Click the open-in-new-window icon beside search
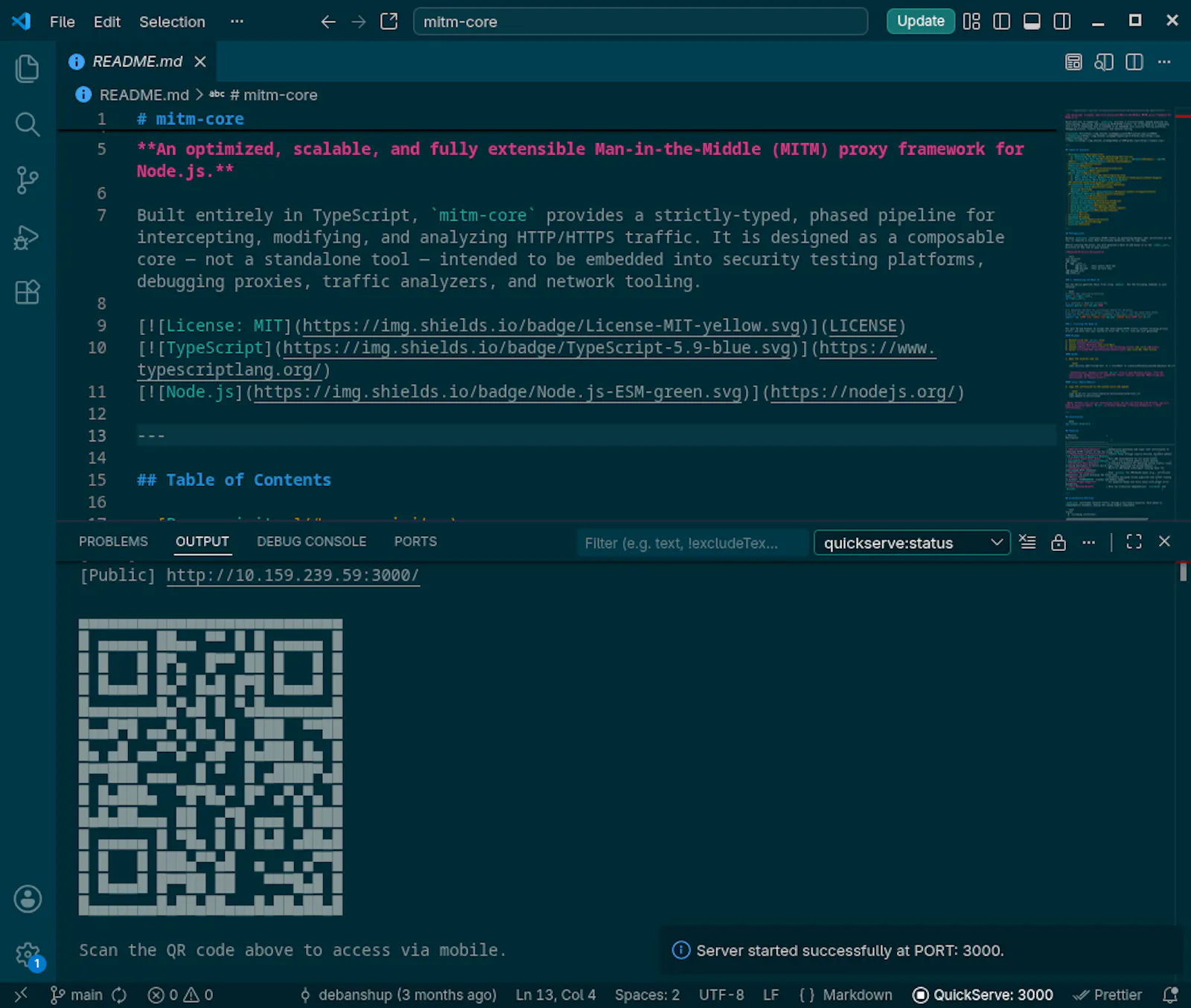1191x1008 pixels. pyautogui.click(x=389, y=22)
